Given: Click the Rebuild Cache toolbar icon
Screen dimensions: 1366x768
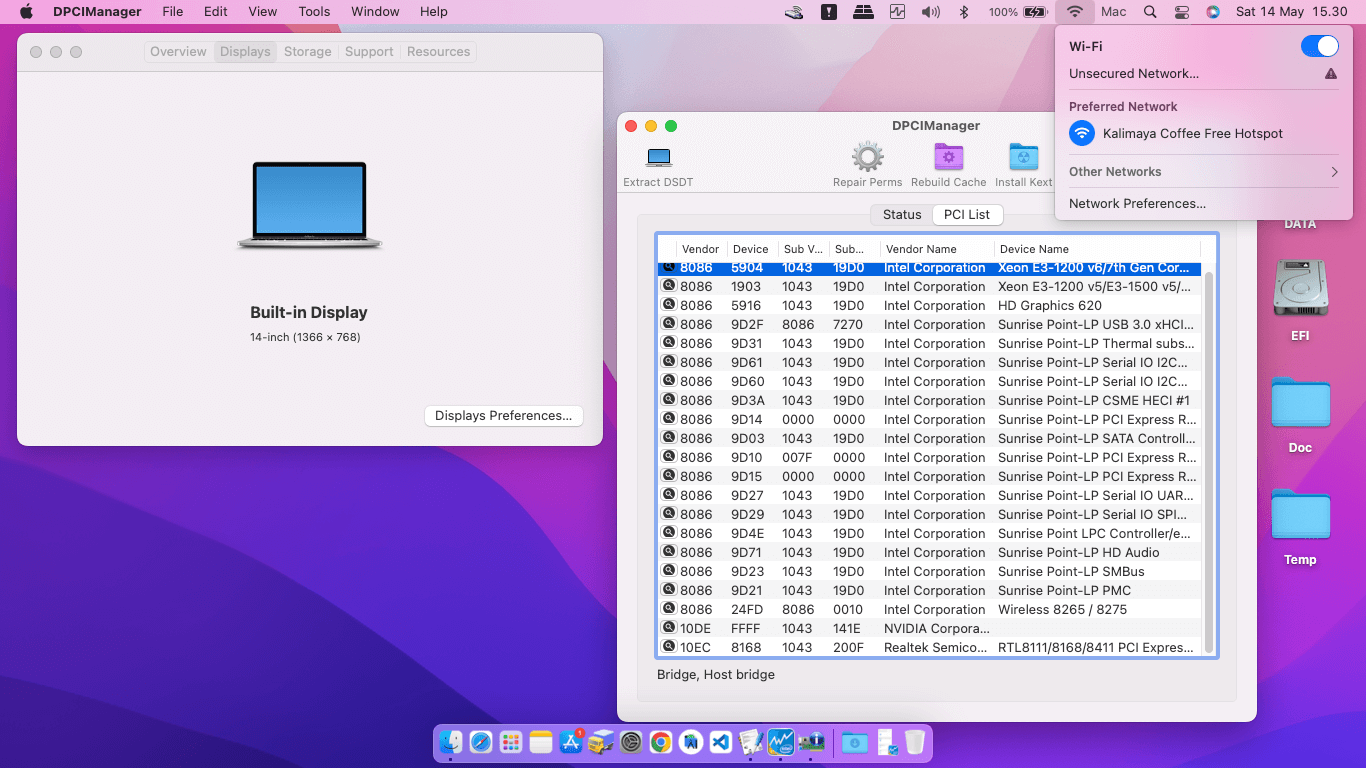Looking at the screenshot, I should (948, 157).
